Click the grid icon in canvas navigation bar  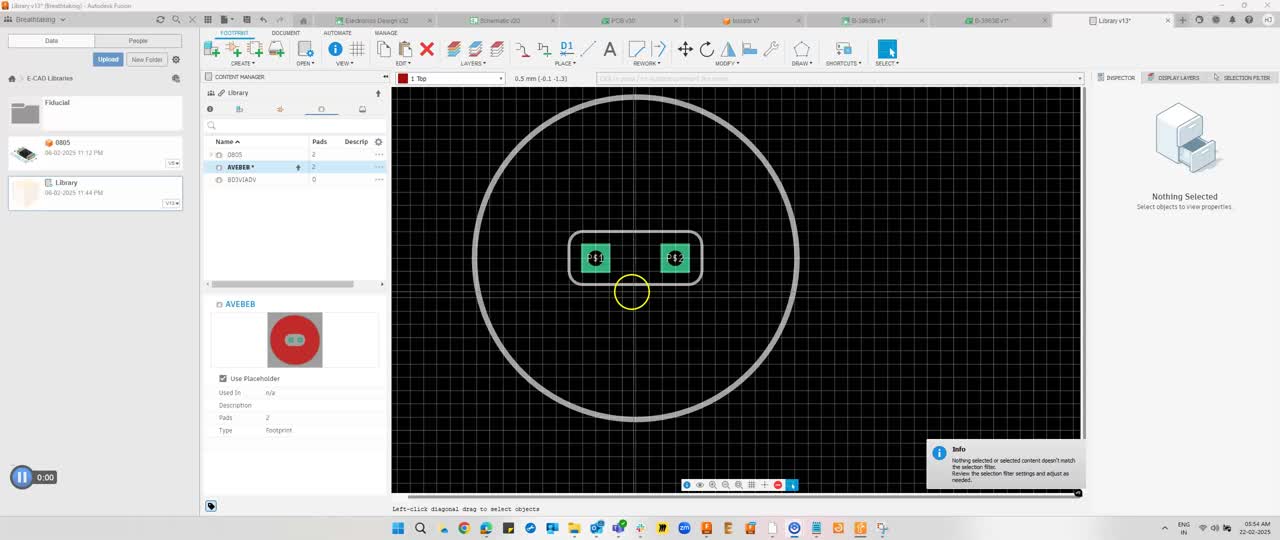[x=752, y=485]
